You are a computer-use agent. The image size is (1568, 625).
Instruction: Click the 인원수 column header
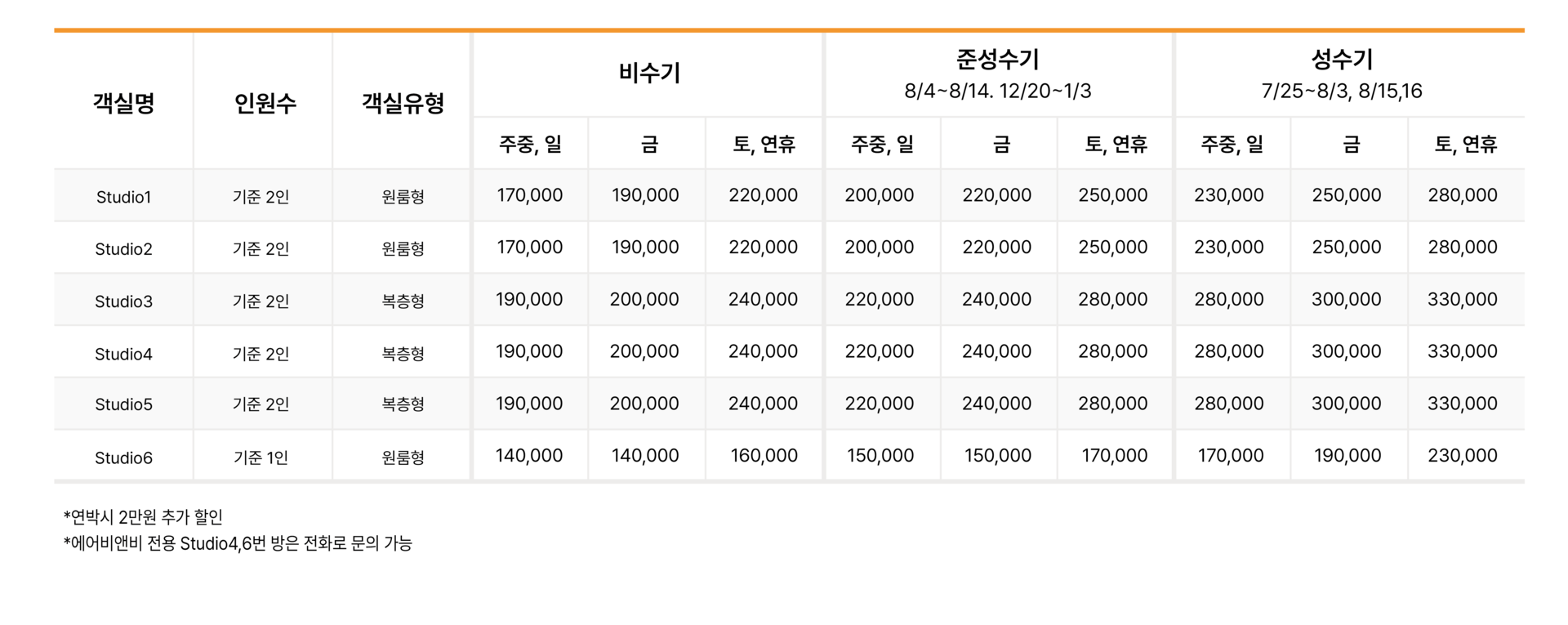click(265, 103)
